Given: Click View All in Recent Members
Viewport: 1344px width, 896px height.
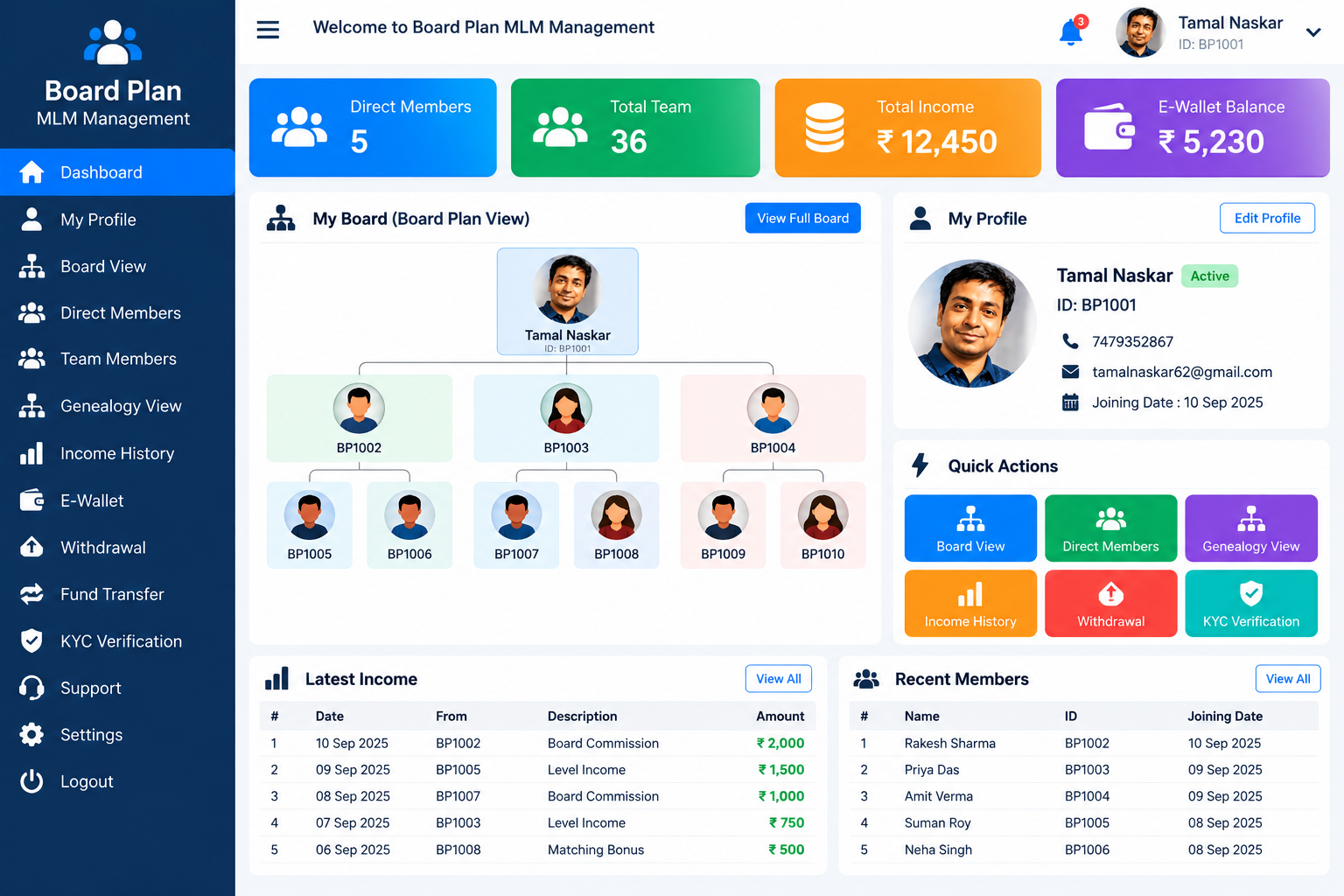Looking at the screenshot, I should pos(1288,679).
